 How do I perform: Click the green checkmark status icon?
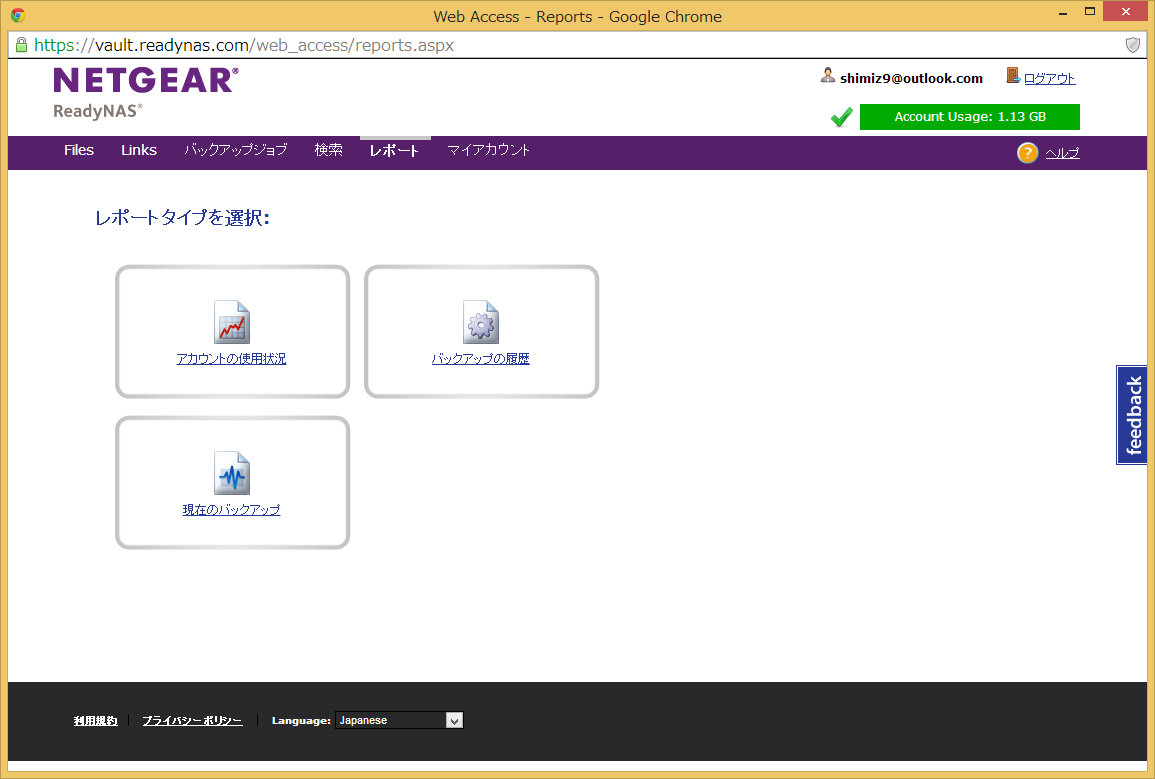click(x=842, y=118)
